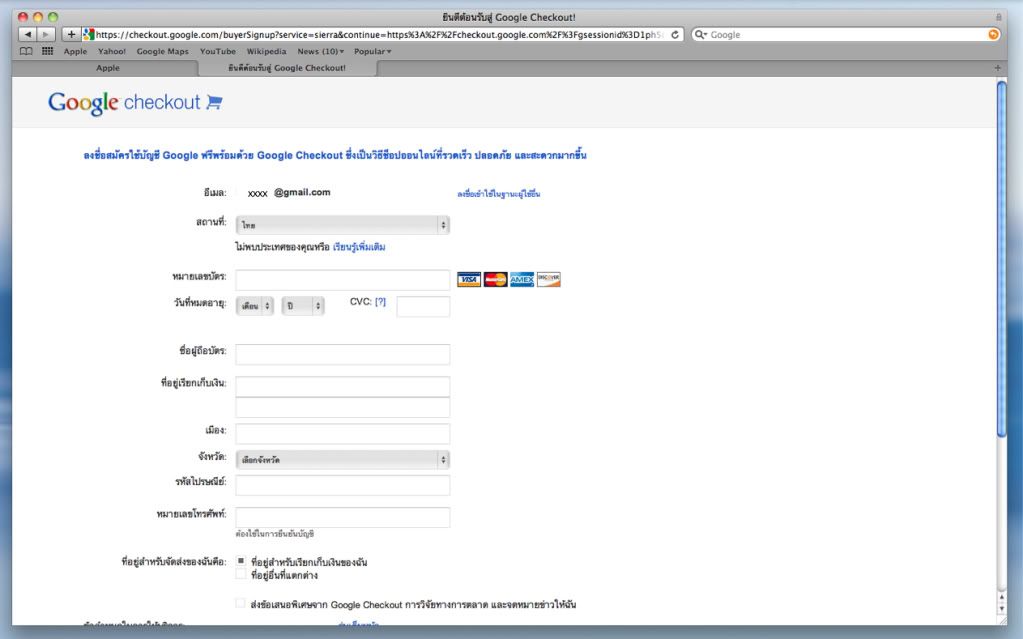Click the Visa card icon
1023x639 pixels.
tap(468, 279)
